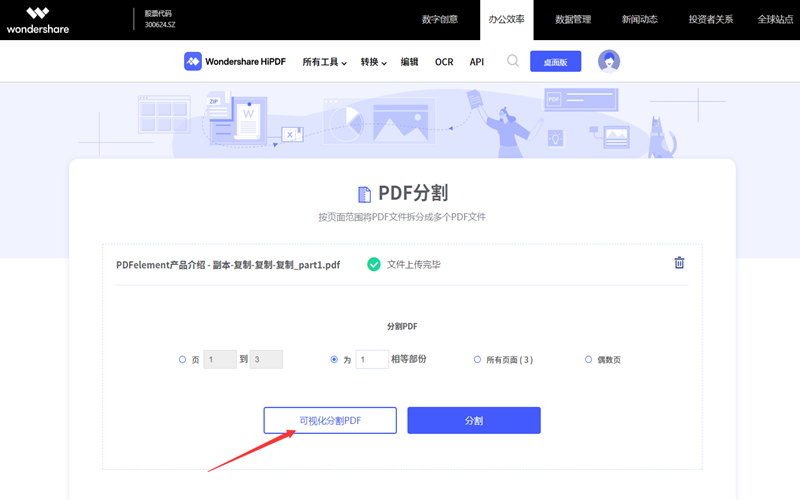Image resolution: width=800 pixels, height=500 pixels.
Task: Click the green upload complete checkmark
Action: pos(374,264)
